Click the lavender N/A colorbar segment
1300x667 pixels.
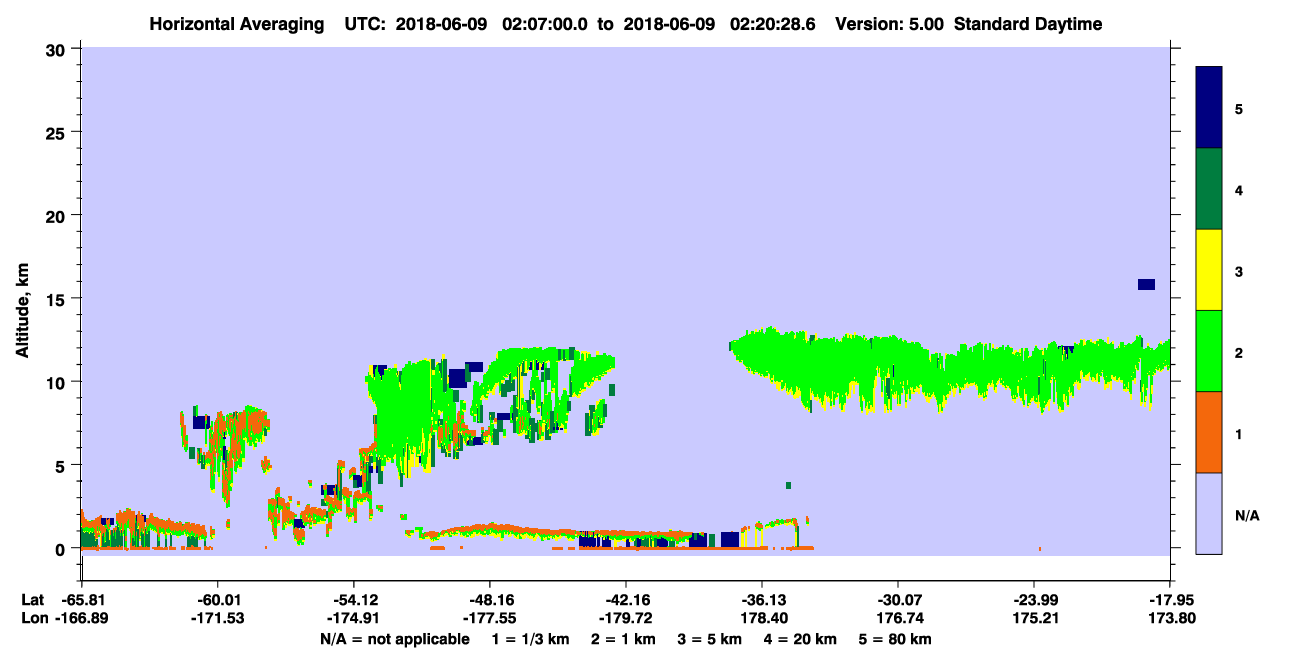(1209, 513)
